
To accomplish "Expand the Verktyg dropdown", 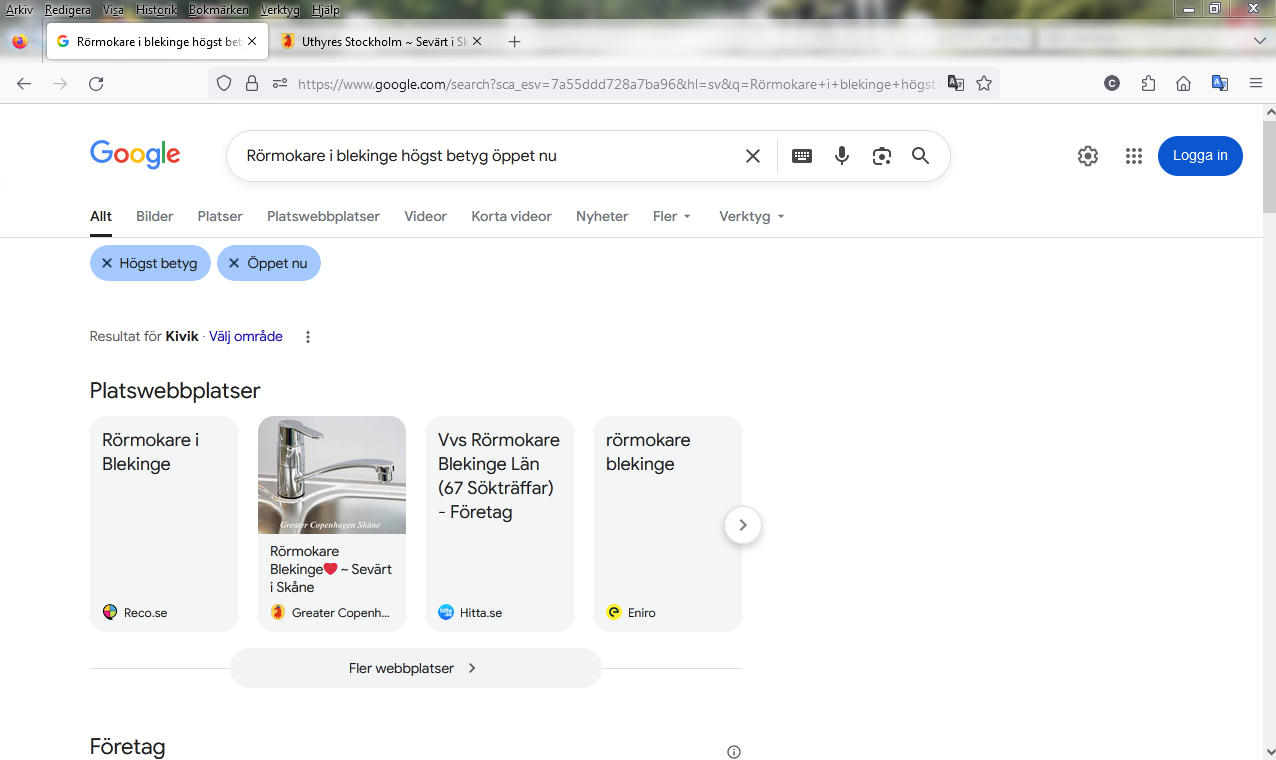I will click(x=751, y=216).
